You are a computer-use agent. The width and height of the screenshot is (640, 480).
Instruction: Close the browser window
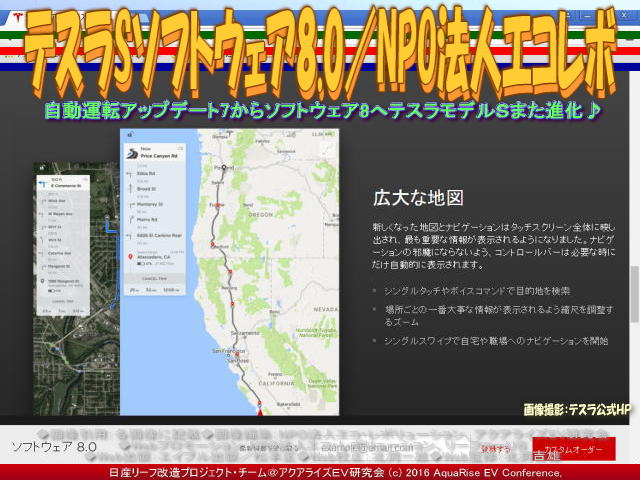624,15
